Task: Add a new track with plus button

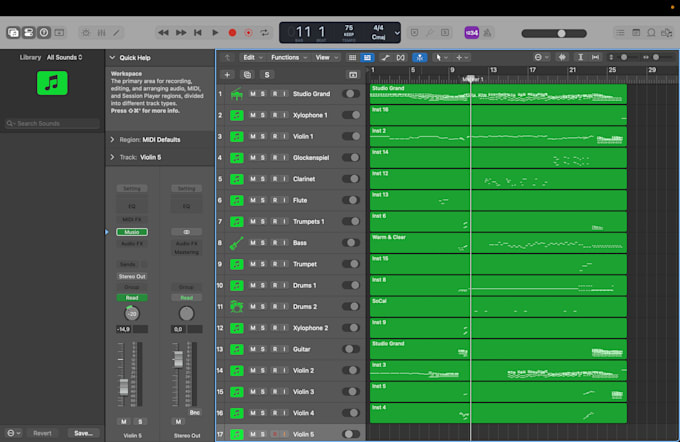Action: tap(227, 75)
